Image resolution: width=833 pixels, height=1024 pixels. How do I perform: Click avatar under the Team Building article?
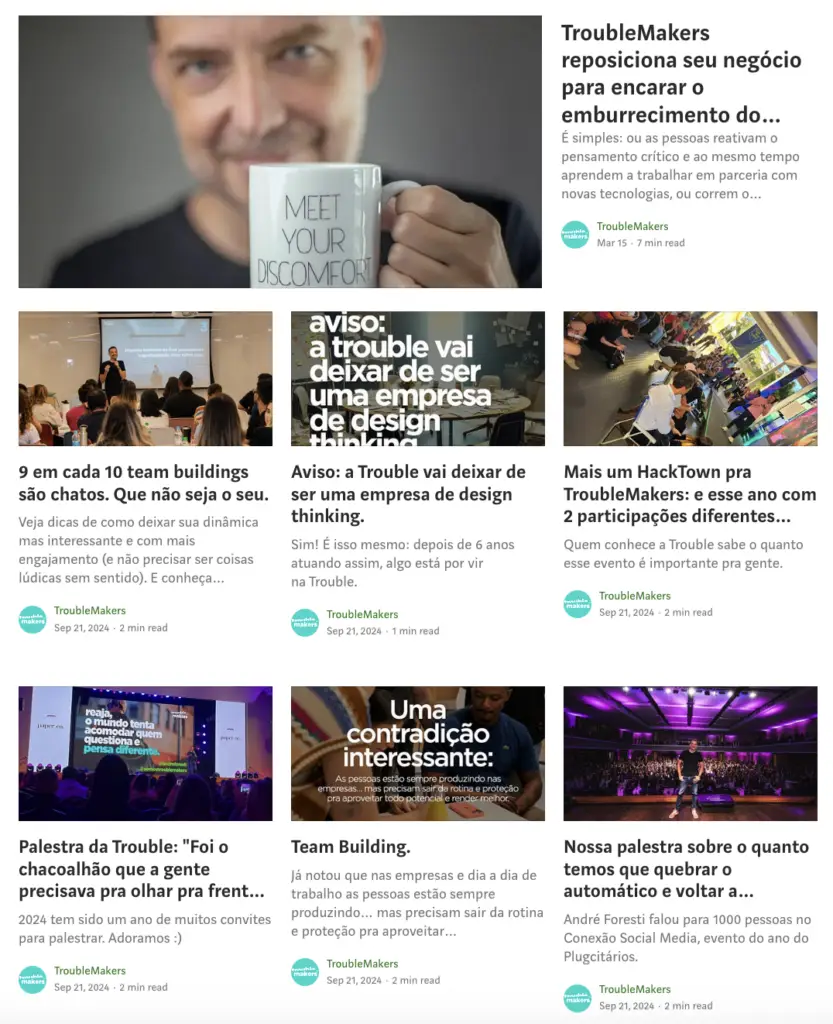(305, 972)
